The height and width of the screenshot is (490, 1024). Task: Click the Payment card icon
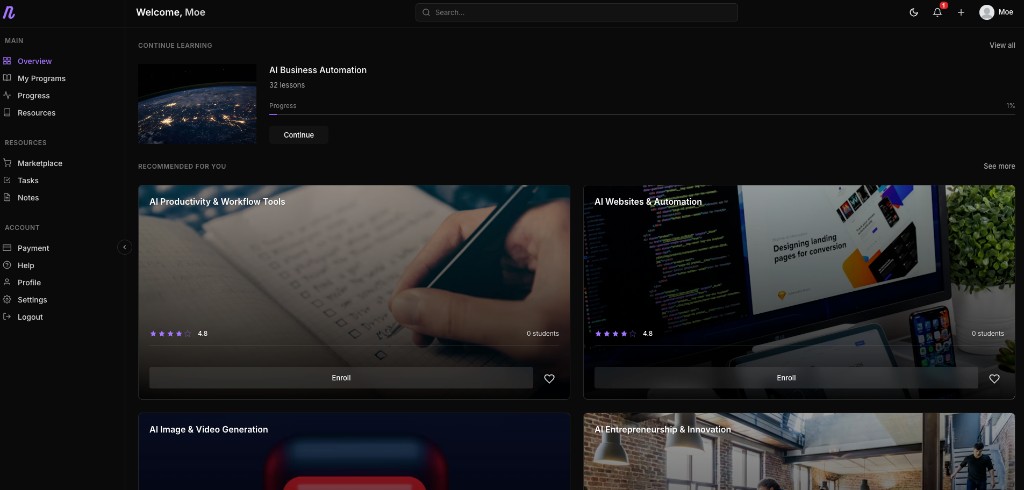point(7,248)
